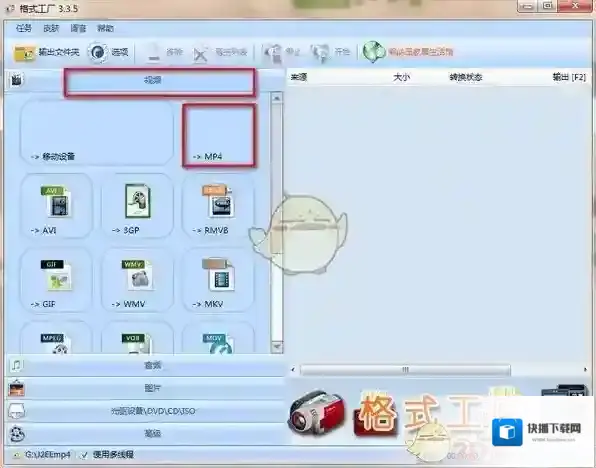
Task: Click the format list scrollbar up arrow
Action: [x=277, y=98]
